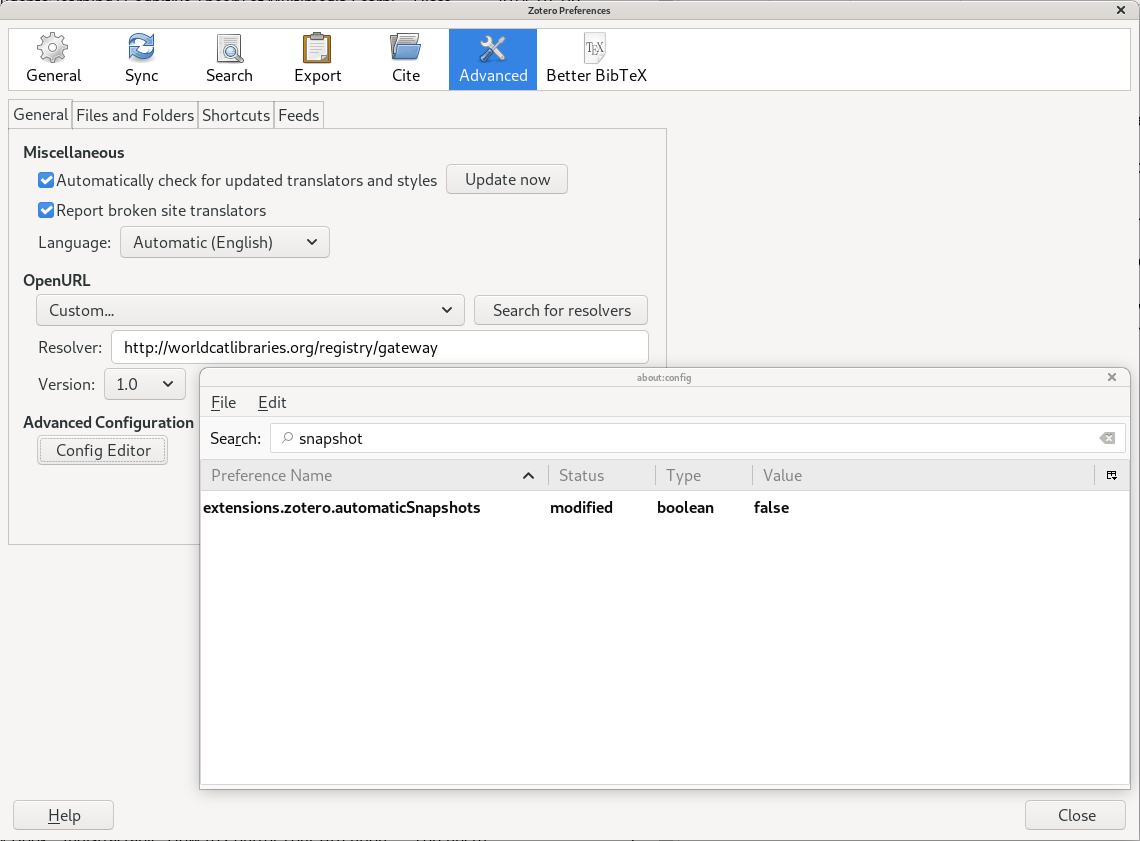
Task: Click the modified status cell
Action: [x=581, y=507]
